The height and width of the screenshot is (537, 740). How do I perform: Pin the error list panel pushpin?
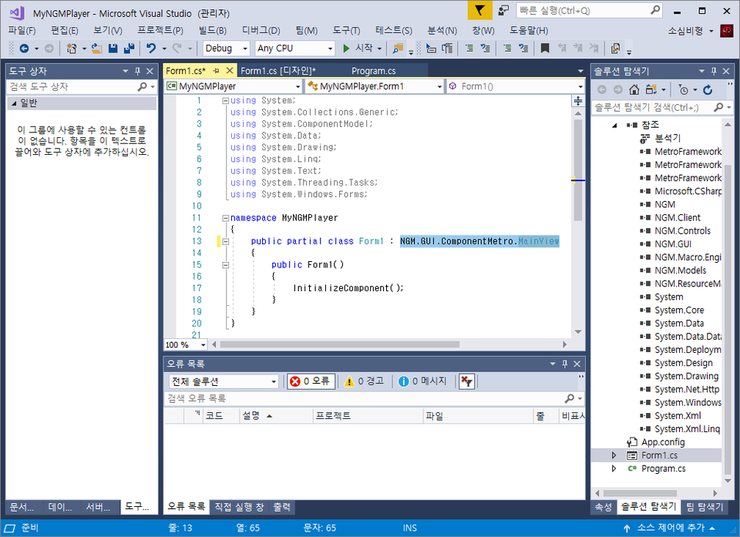(x=564, y=364)
